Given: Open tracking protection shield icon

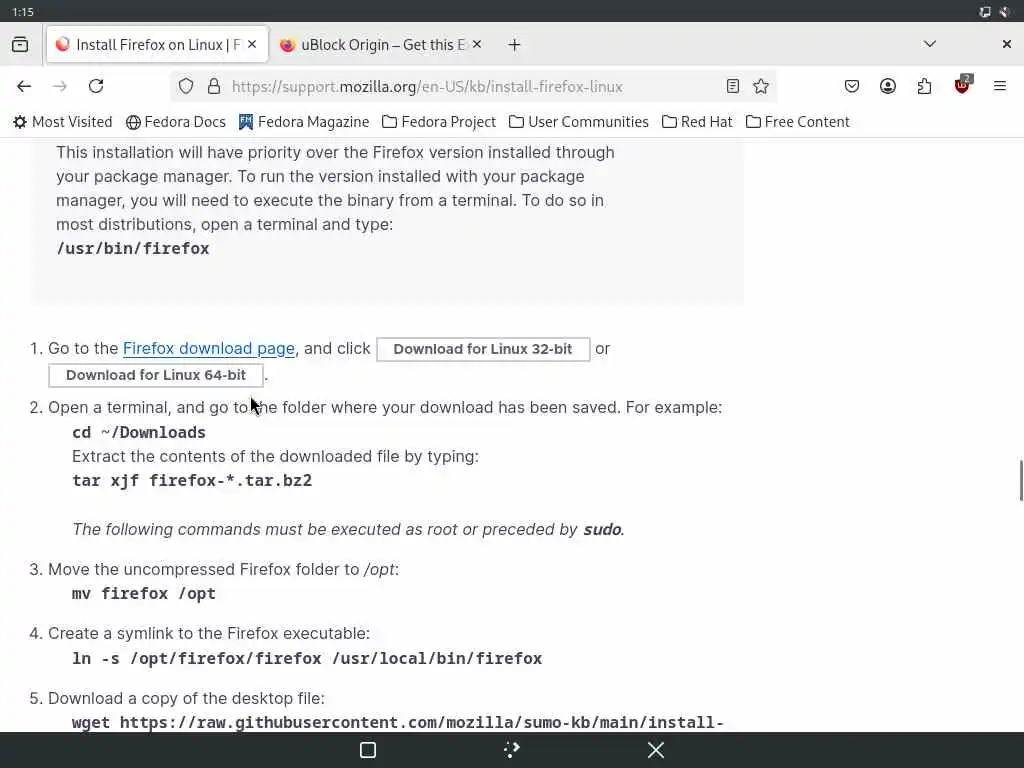Looking at the screenshot, I should pyautogui.click(x=186, y=86).
